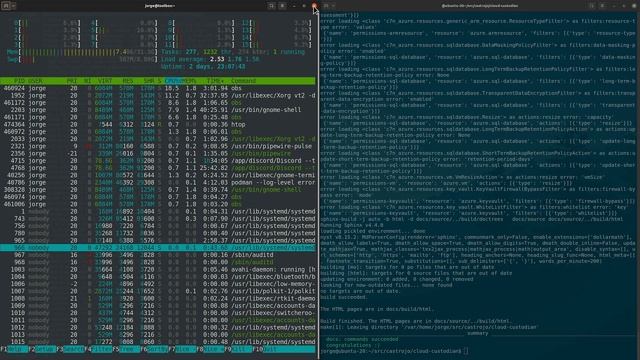Viewport: 640px width, 360px height.
Task: Click shell prompt line in right terminal
Action: click(394, 351)
